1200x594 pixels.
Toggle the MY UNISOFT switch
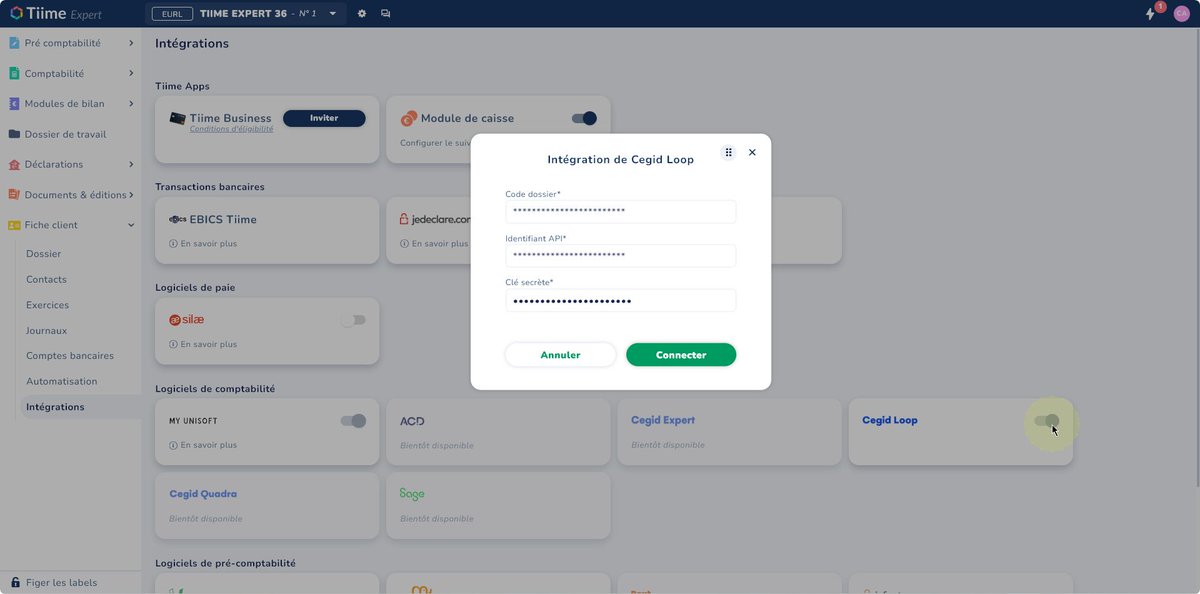[353, 421]
